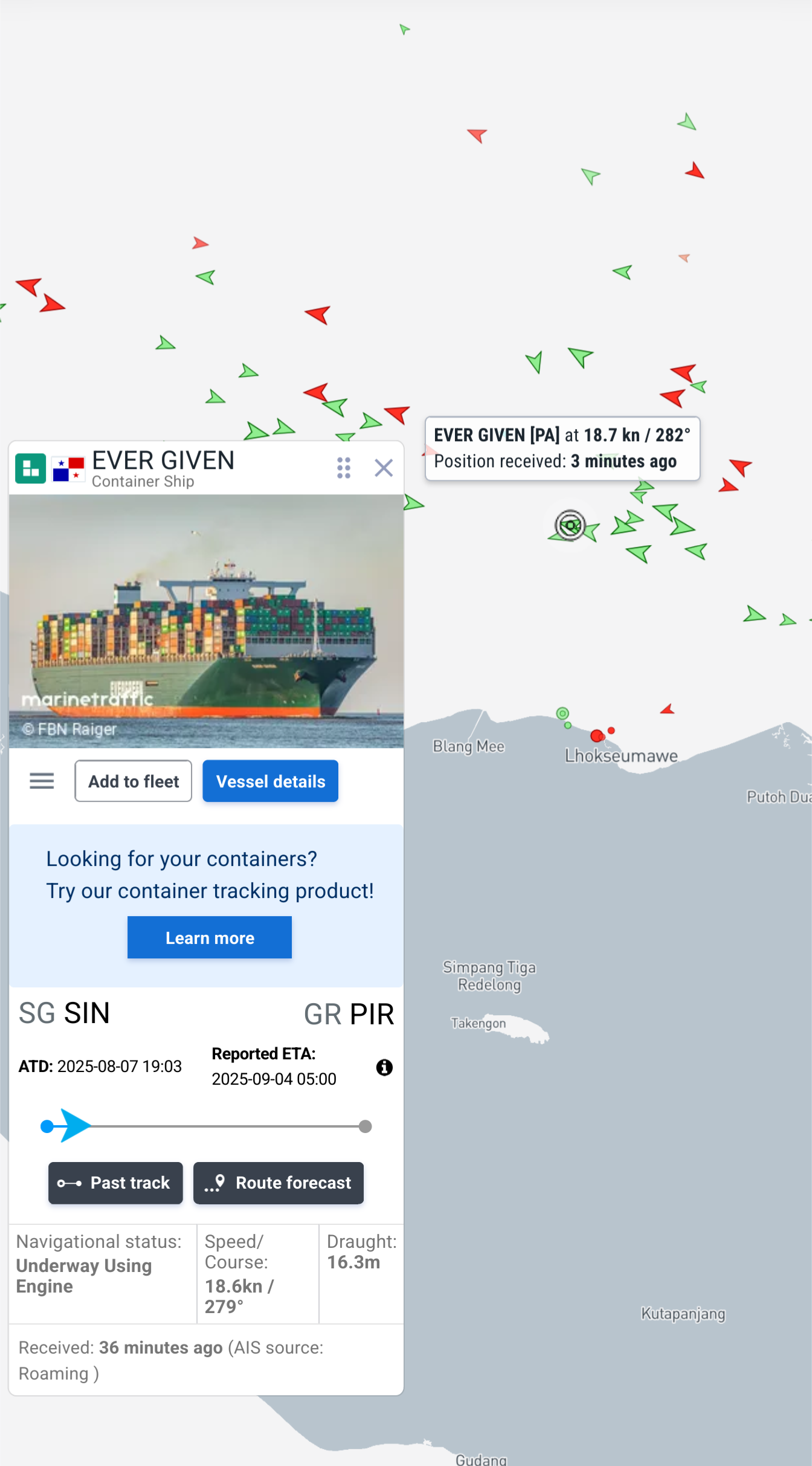
Task: Select the circled EVER GIVEN vessel marker on map
Action: click(x=570, y=525)
